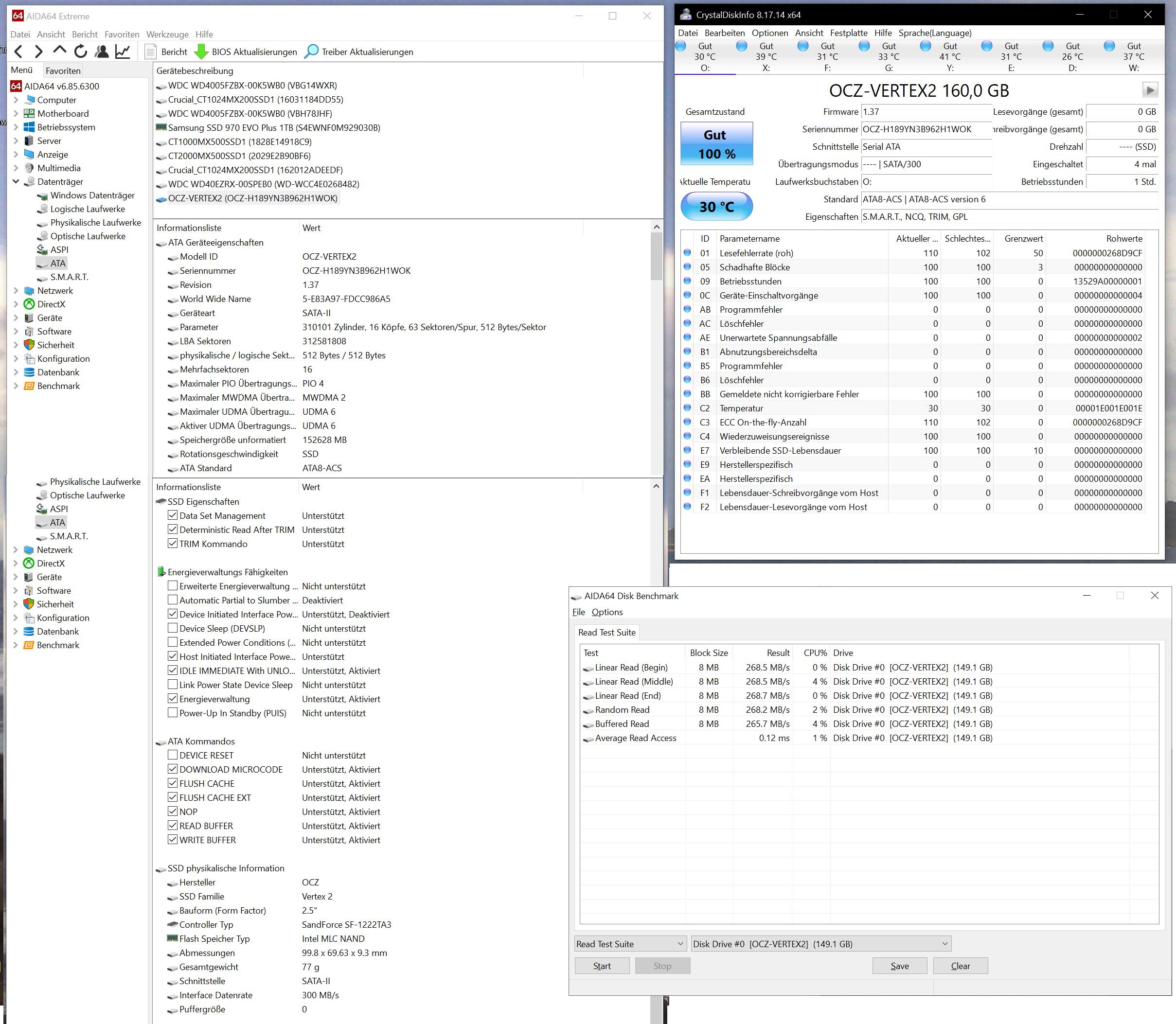This screenshot has width=1176, height=1024.
Task: Click the Gut 100 % health status button
Action: (x=716, y=144)
